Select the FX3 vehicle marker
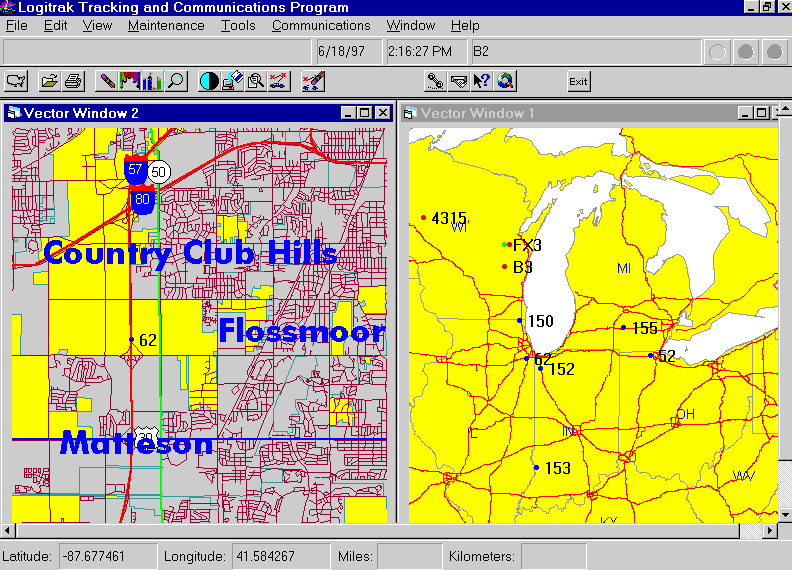This screenshot has height=570, width=792. pos(507,245)
